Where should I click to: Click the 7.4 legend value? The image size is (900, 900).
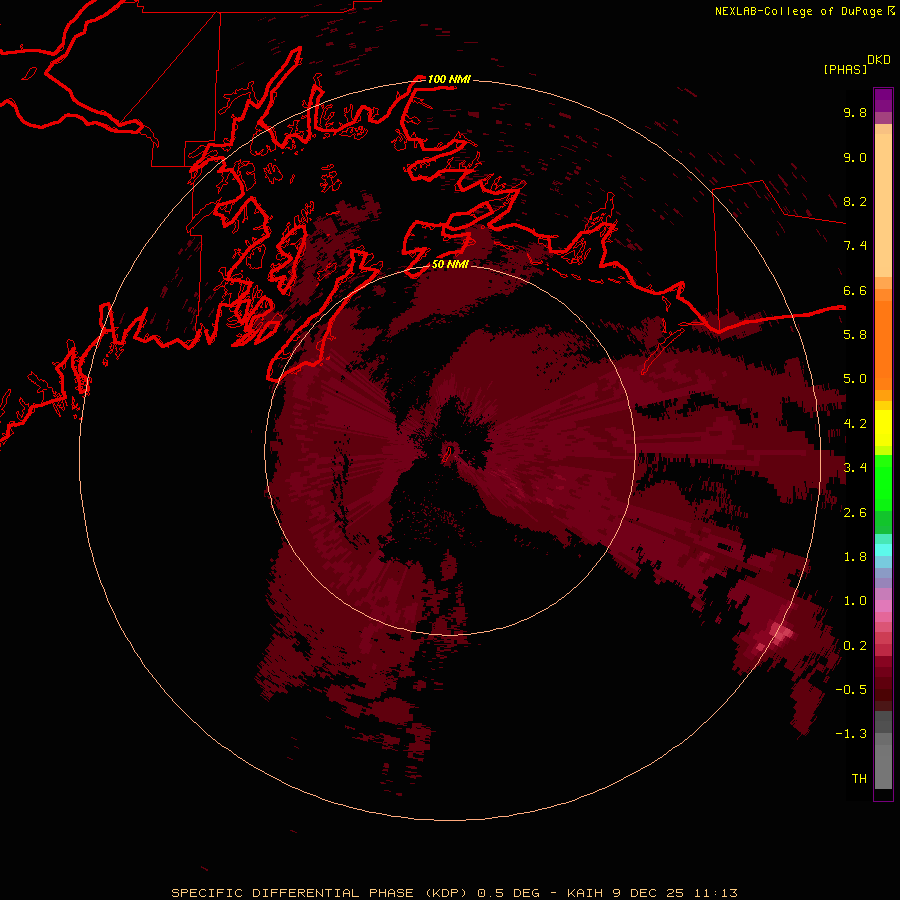(x=855, y=246)
